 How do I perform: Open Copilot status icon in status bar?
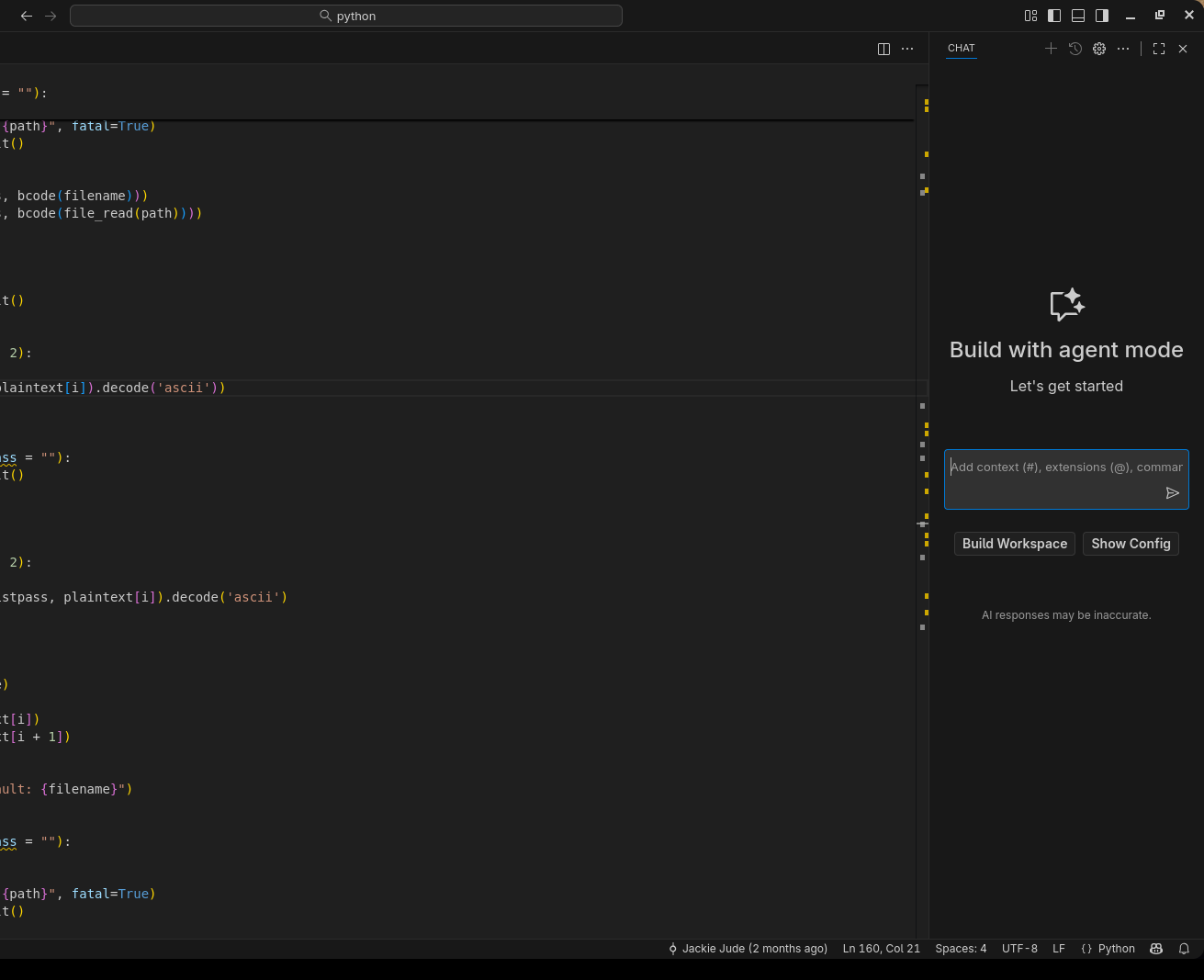pos(1156,949)
